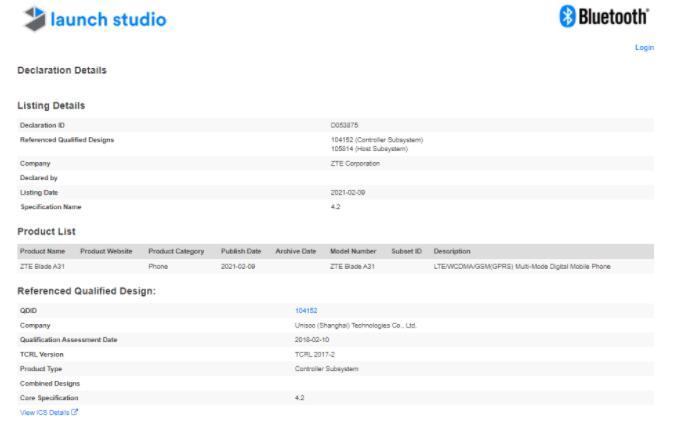Screen dimensions: 673x428
Task: Click the Product List heading
Action: (46, 231)
